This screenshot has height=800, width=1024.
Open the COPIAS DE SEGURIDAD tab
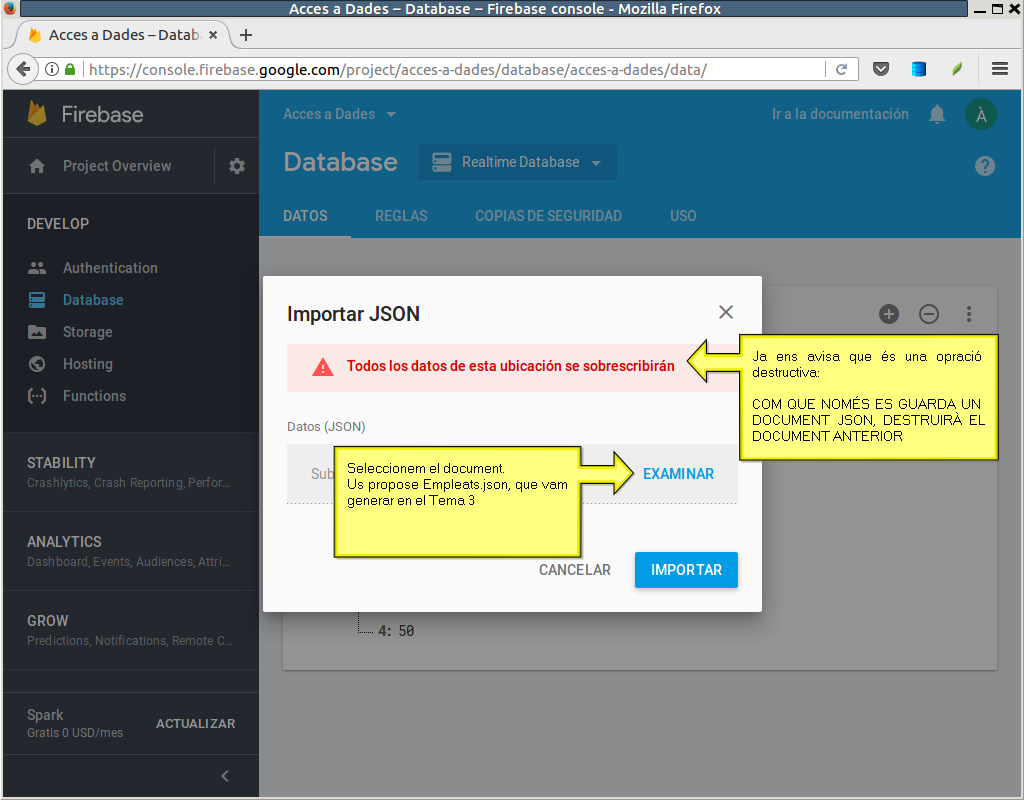coord(549,216)
